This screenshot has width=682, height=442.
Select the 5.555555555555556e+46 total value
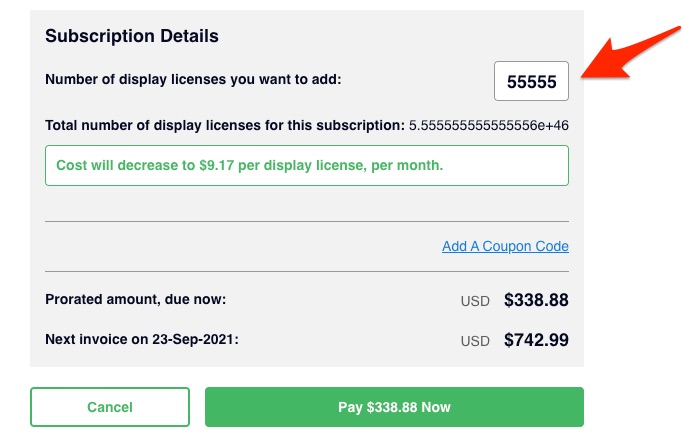click(x=489, y=125)
